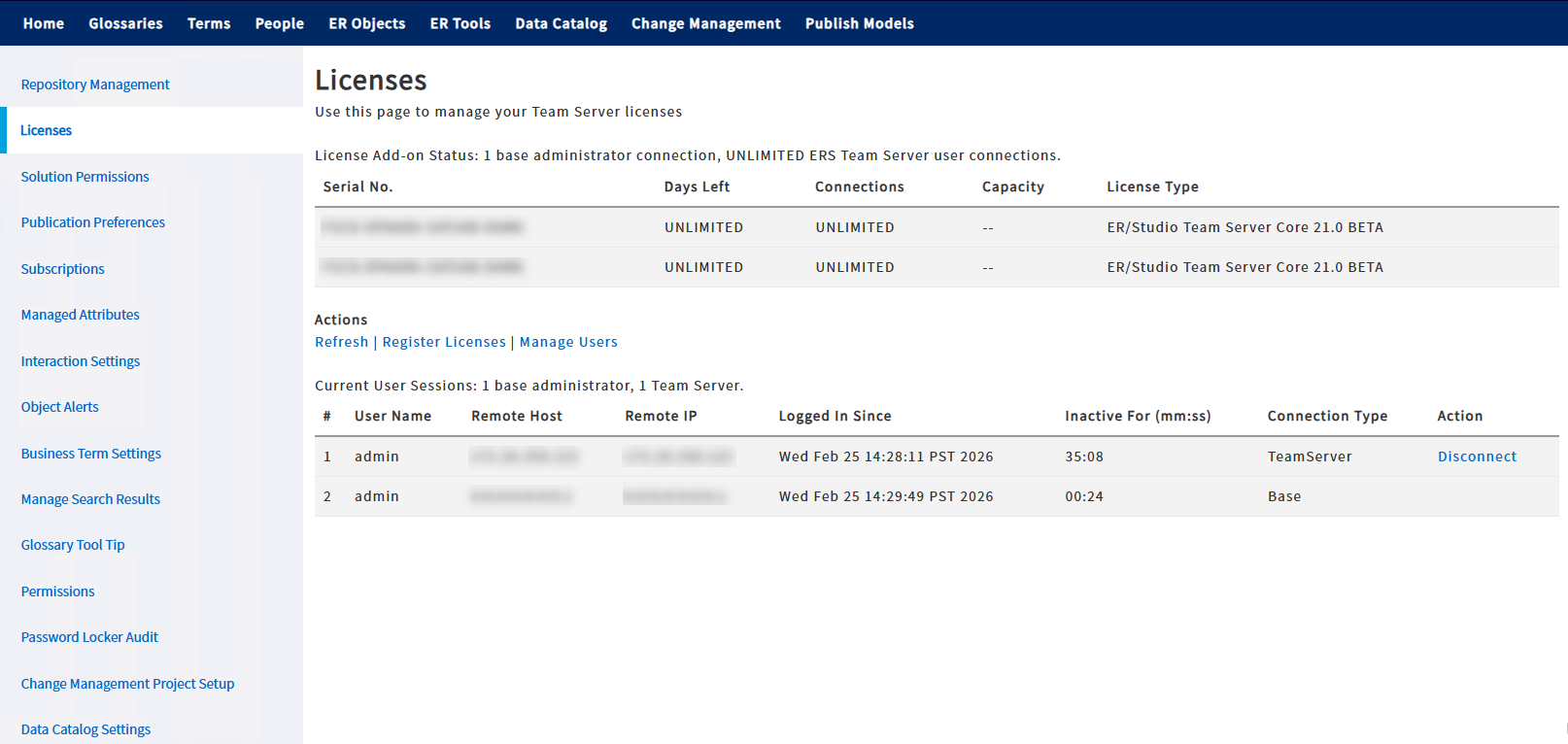This screenshot has height=744, width=1568.
Task: Click the Logged In Since column header
Action: click(835, 416)
